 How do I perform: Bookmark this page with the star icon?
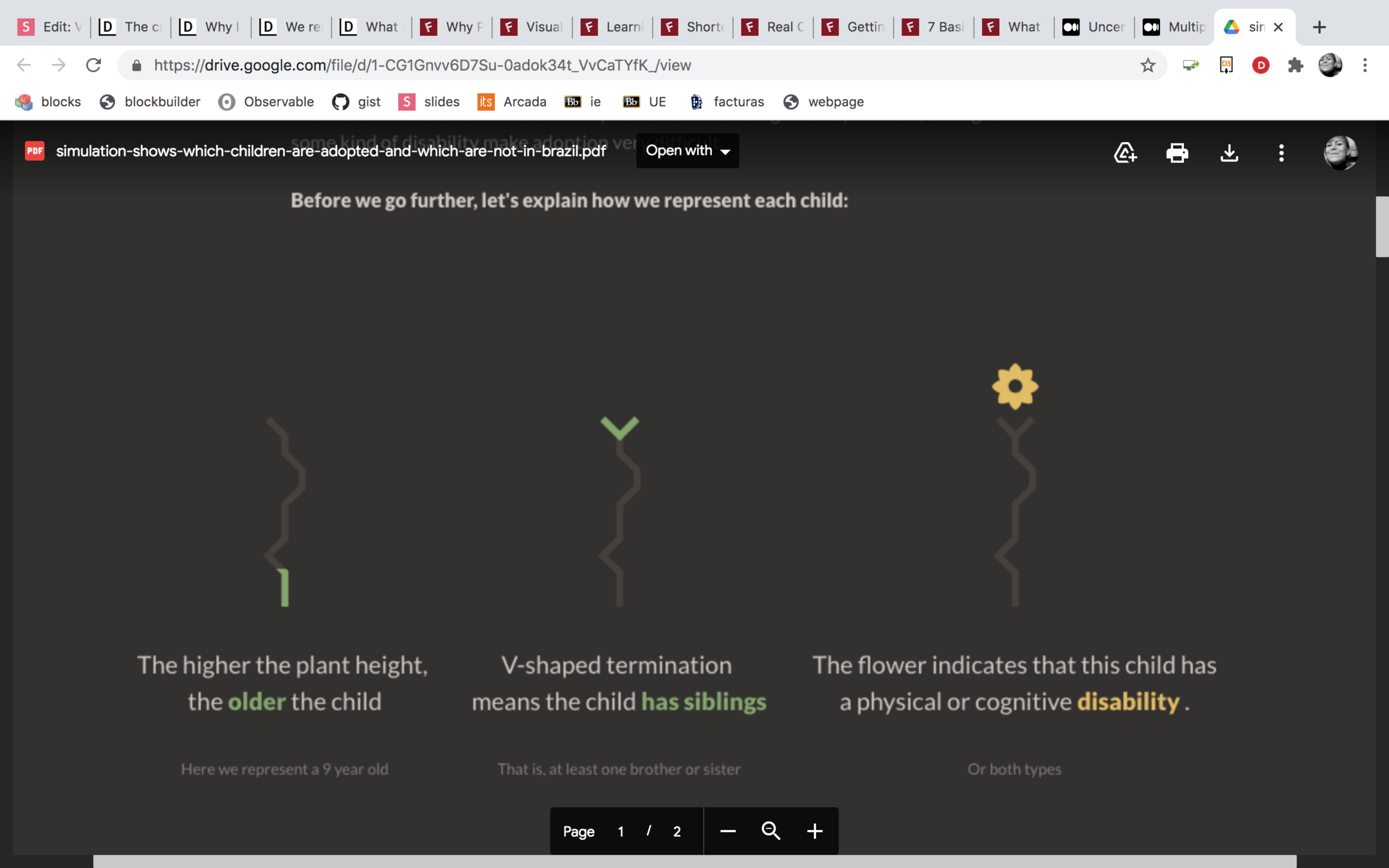[1148, 65]
